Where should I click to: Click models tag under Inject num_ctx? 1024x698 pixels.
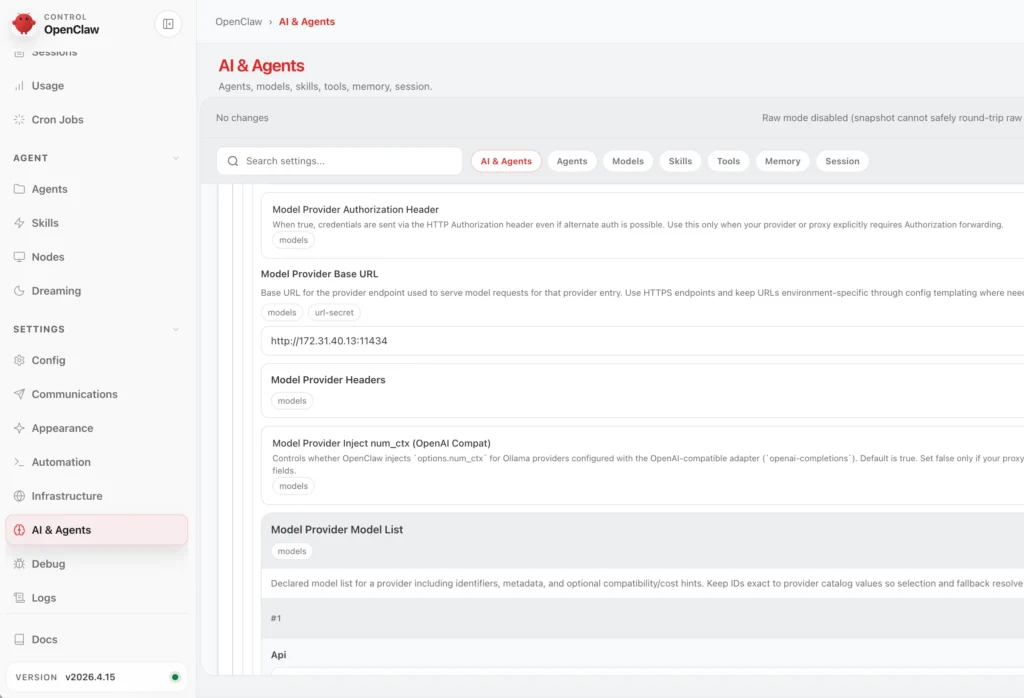tap(293, 486)
